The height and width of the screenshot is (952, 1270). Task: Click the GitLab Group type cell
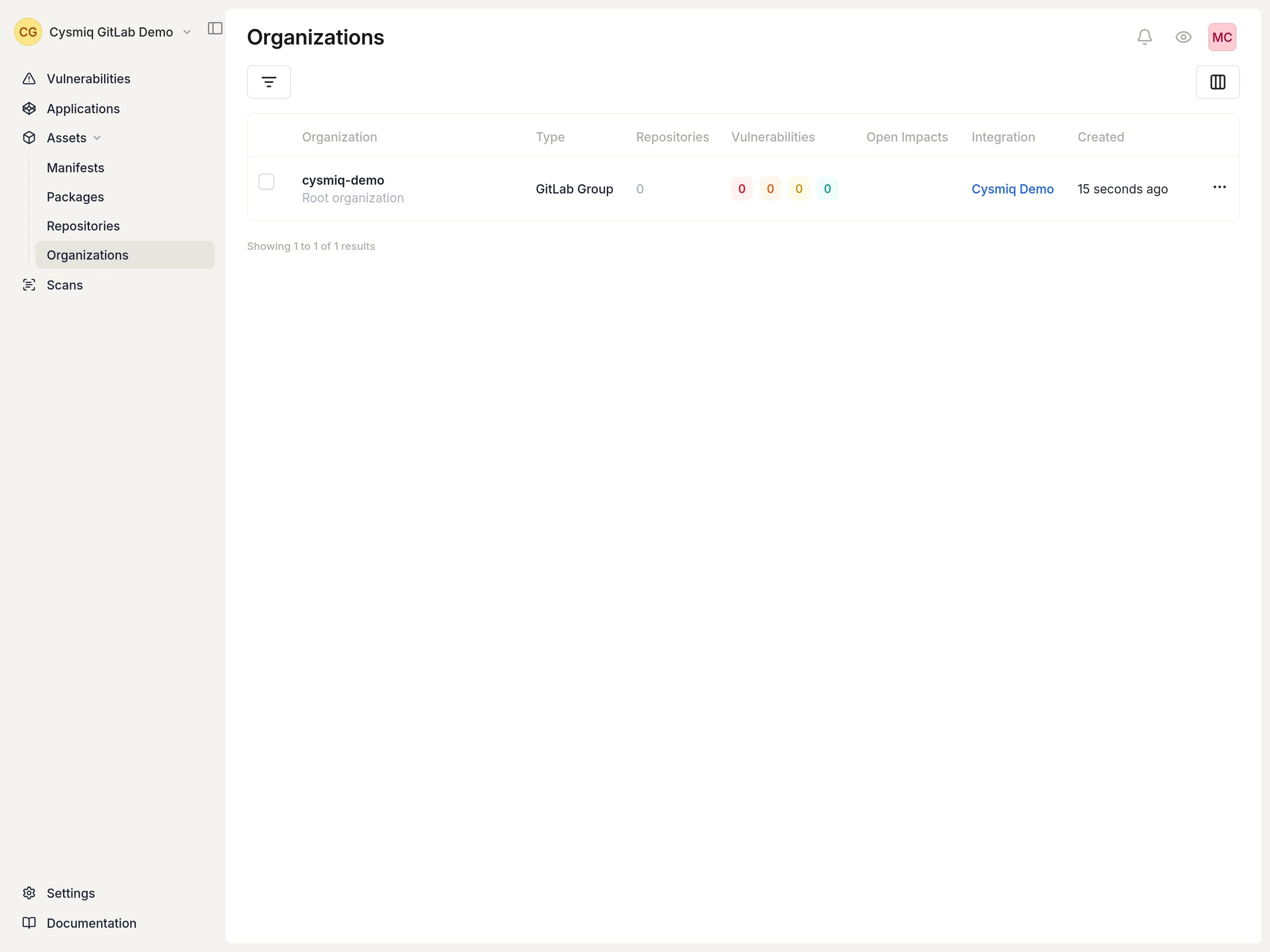574,189
